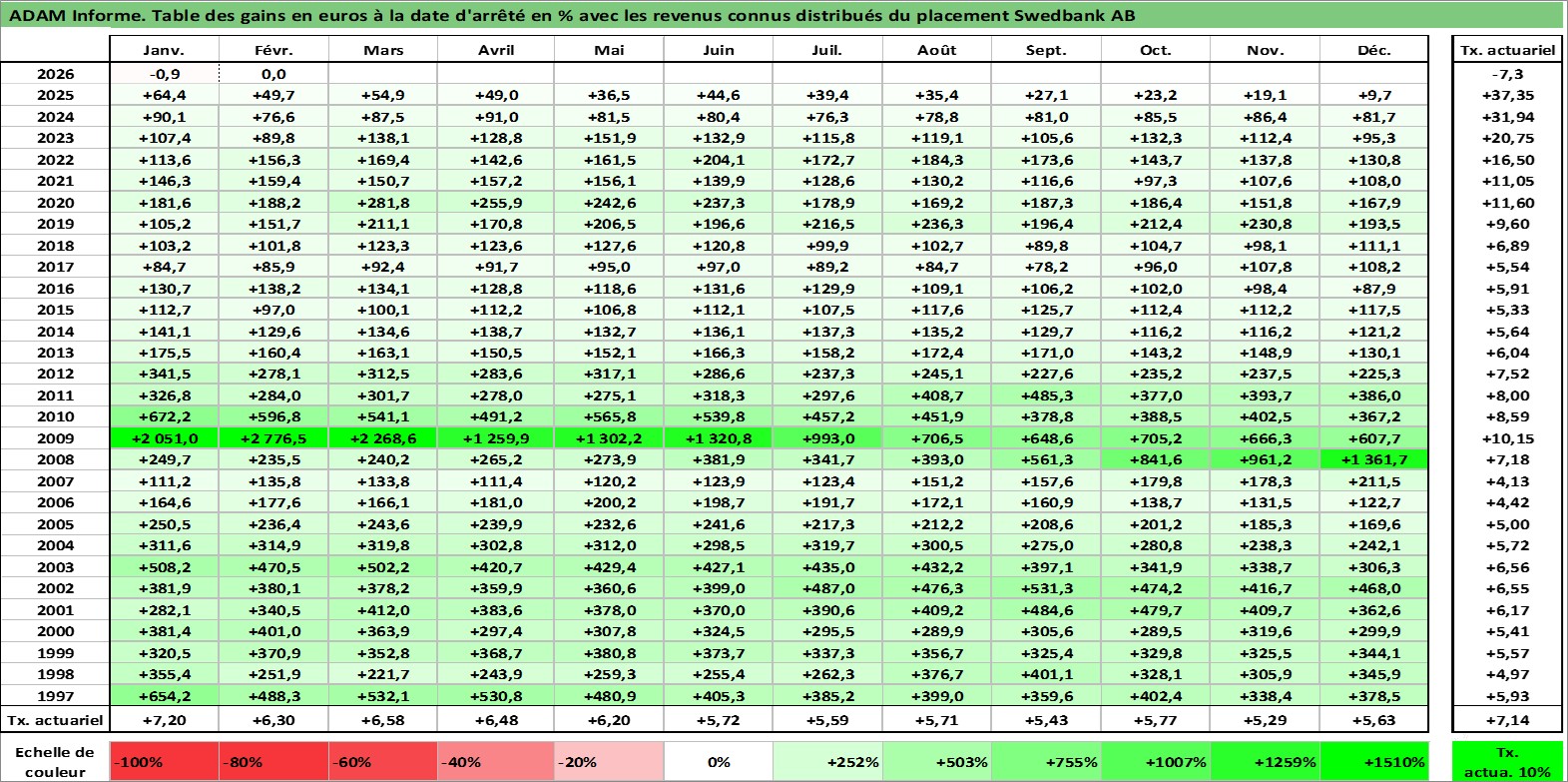1568x782 pixels.
Task: Click the 0,0 cell for February 2026
Action: click(273, 74)
